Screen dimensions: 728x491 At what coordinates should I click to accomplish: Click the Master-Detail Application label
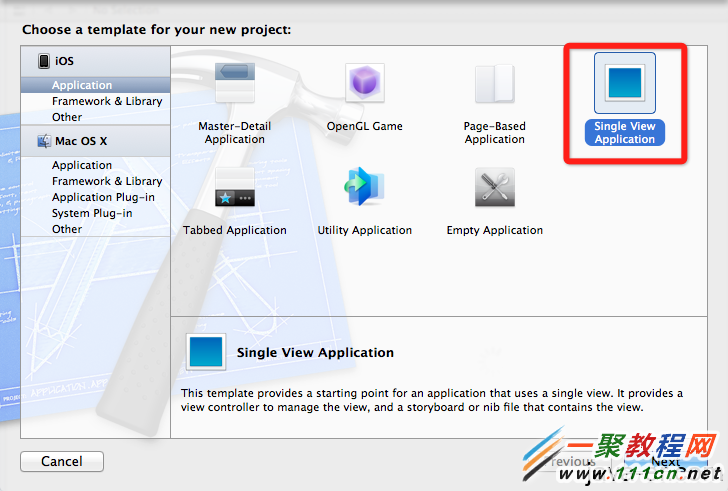click(234, 133)
